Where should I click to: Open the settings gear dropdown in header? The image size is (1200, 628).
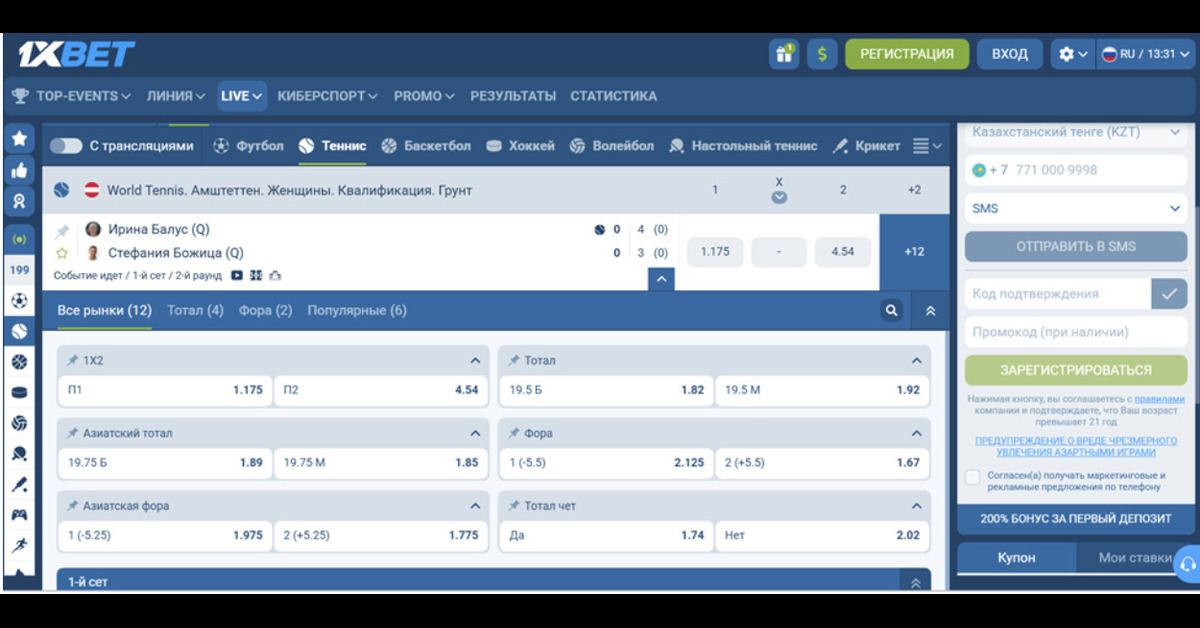[x=1073, y=54]
